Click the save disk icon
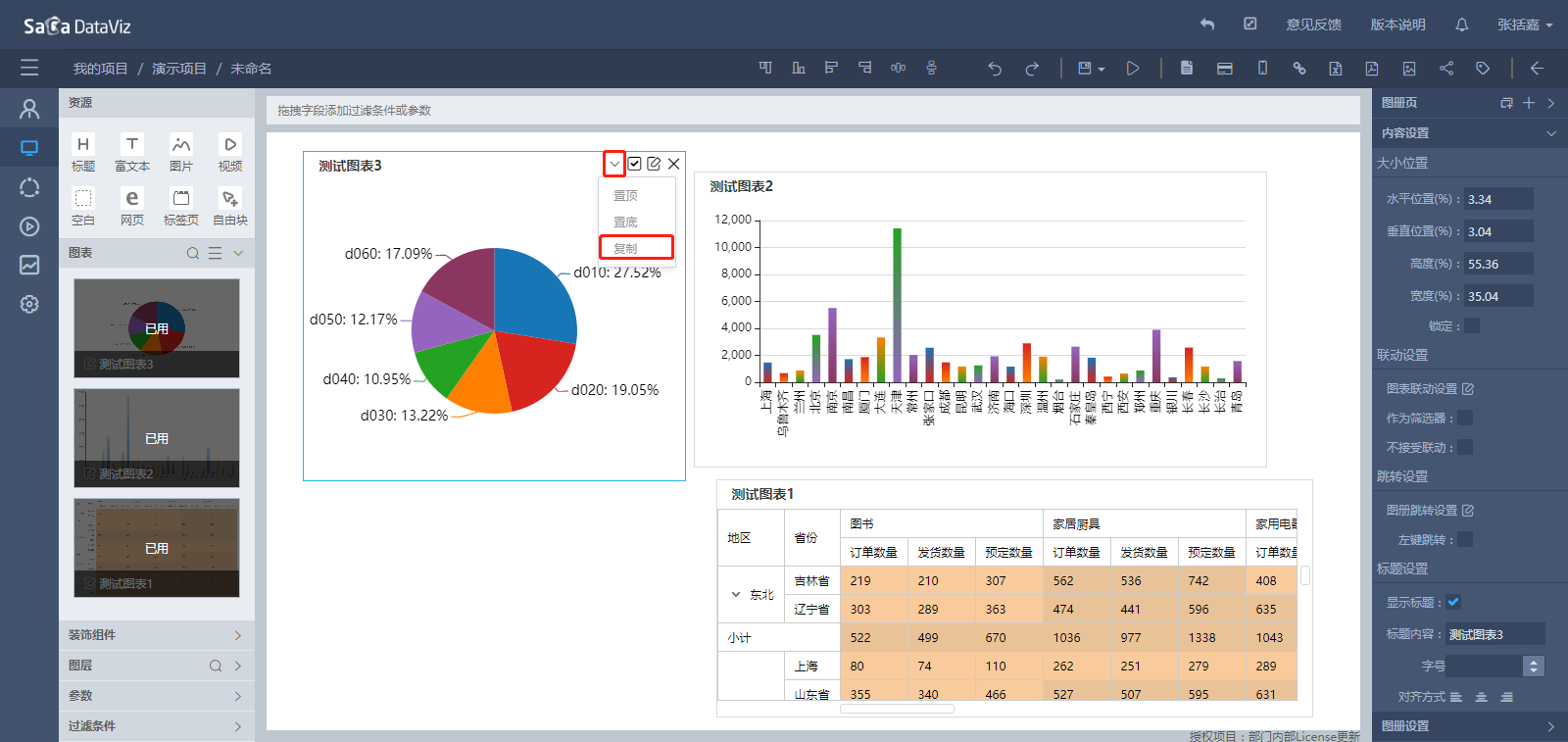The image size is (1568, 742). tap(1085, 69)
